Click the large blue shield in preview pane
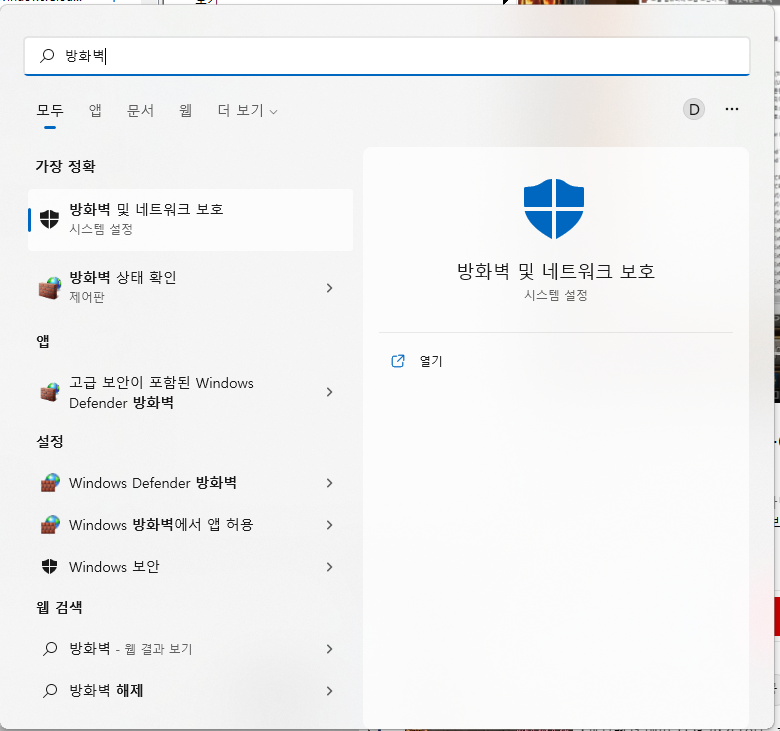780x731 pixels. 554,209
